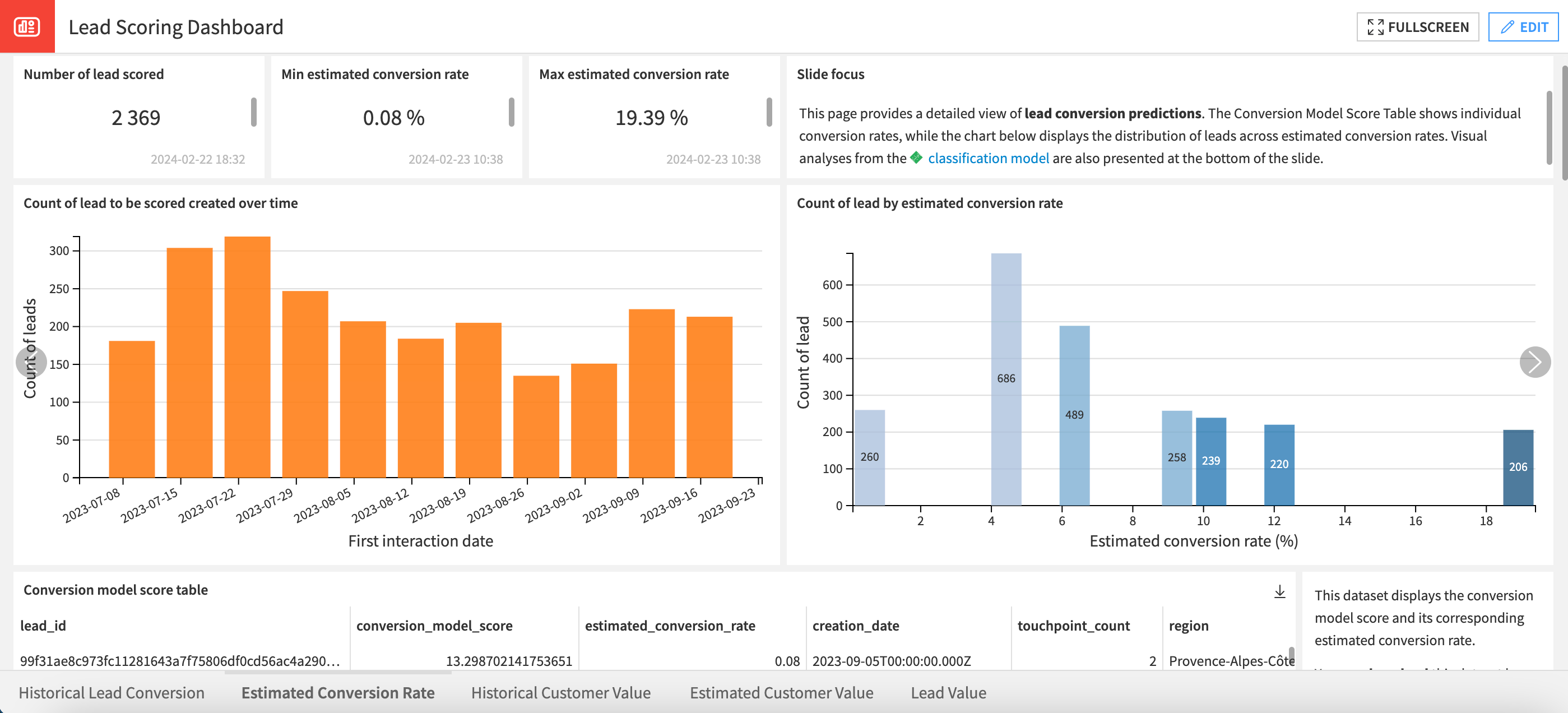Click the 0.08 % min conversion value

[394, 118]
